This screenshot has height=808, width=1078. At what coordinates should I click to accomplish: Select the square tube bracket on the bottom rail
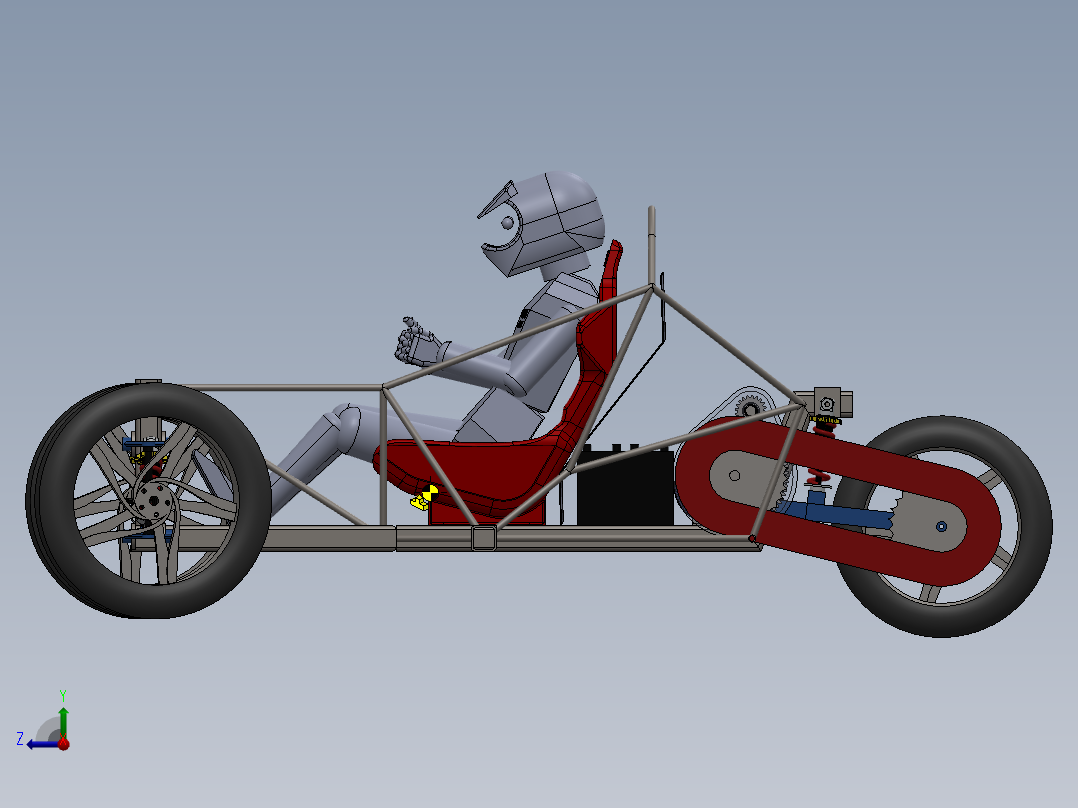tap(484, 537)
